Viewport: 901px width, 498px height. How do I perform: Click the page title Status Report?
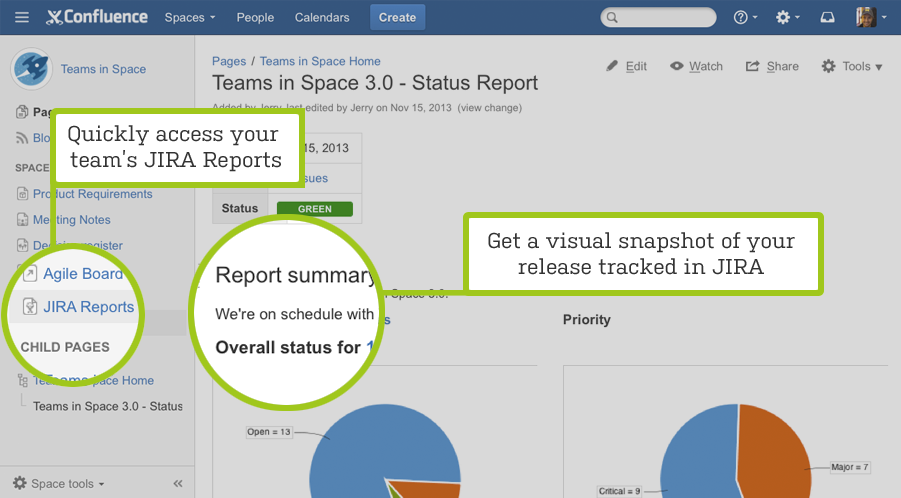point(375,83)
